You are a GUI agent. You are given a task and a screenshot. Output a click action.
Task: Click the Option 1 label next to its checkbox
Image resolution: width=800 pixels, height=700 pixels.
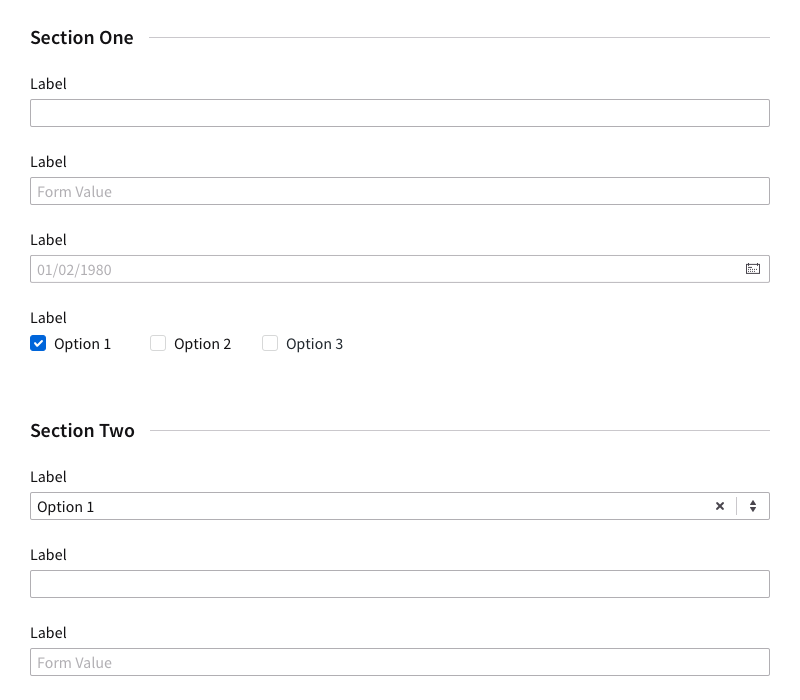[82, 343]
